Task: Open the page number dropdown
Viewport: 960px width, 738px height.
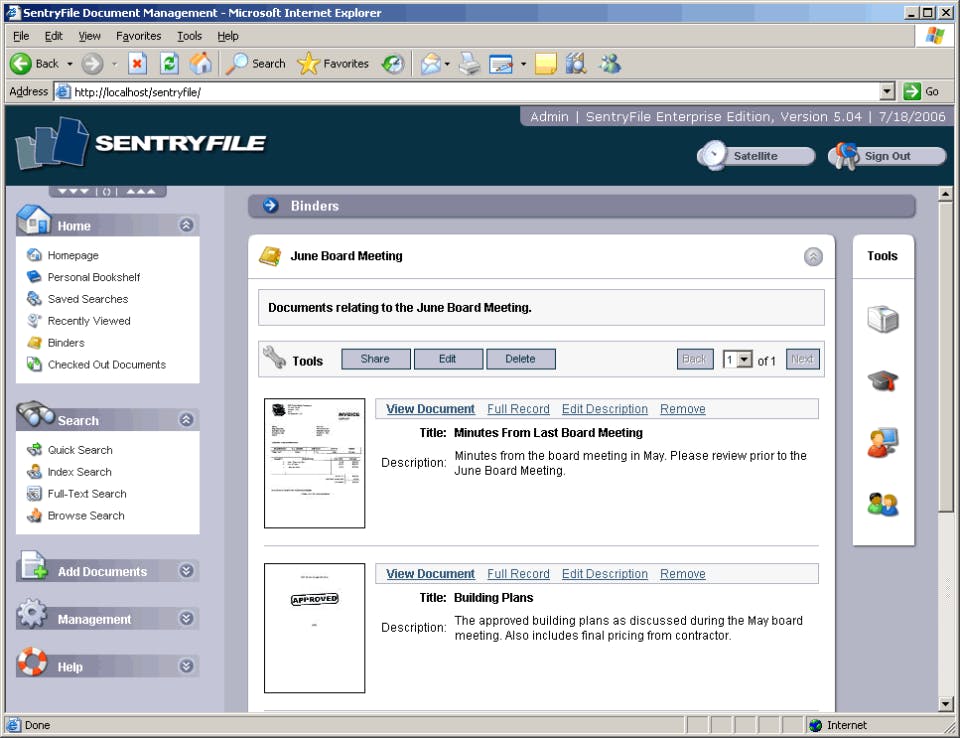Action: click(737, 359)
